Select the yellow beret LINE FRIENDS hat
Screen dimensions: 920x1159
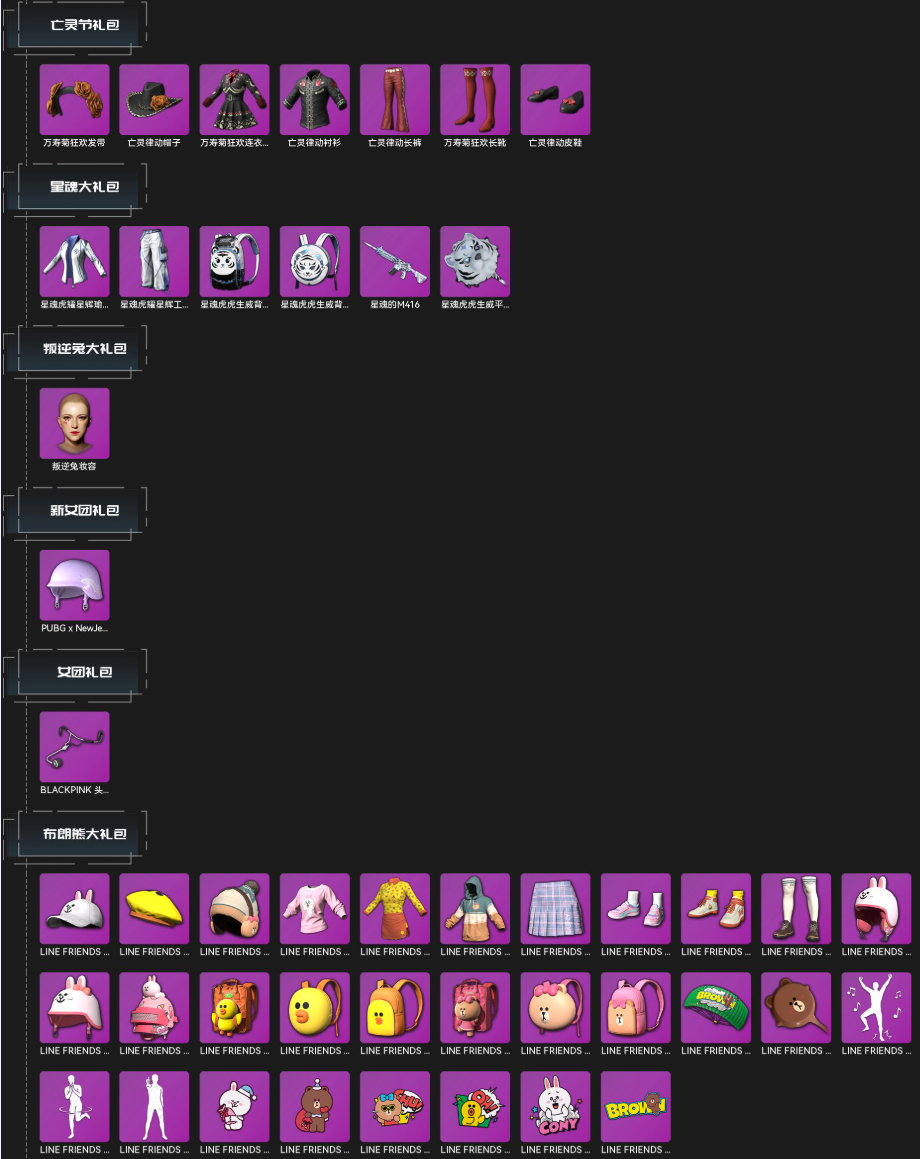pyautogui.click(x=154, y=908)
